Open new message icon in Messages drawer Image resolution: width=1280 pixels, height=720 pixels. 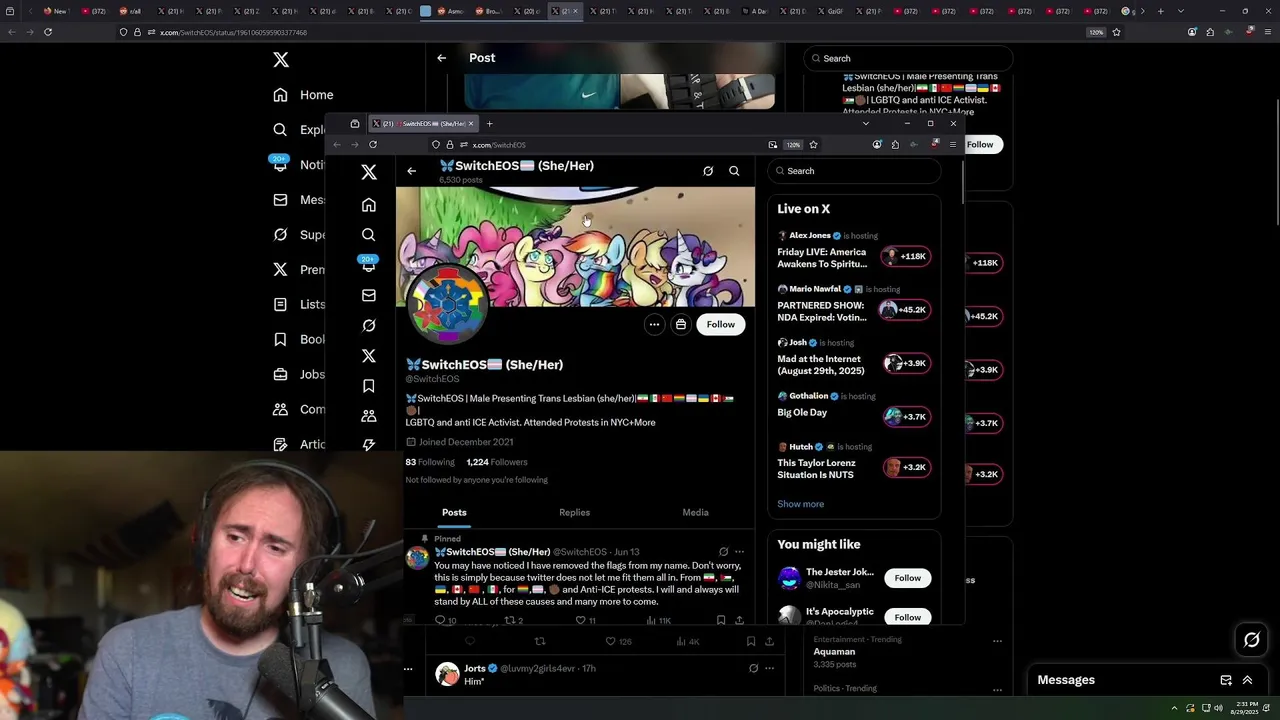click(1226, 680)
